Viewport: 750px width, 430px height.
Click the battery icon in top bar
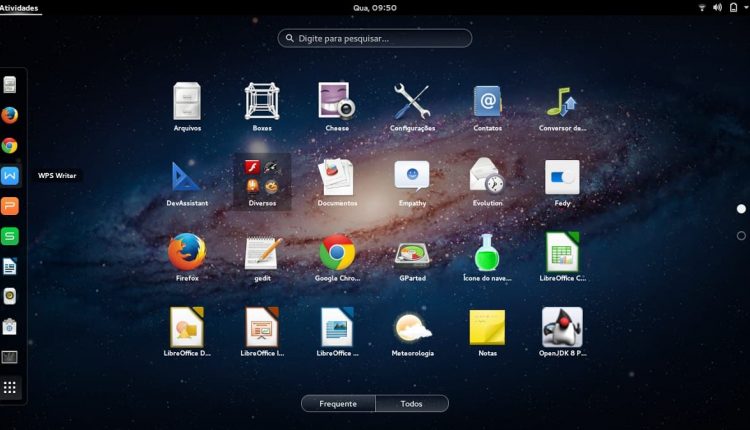coord(733,8)
